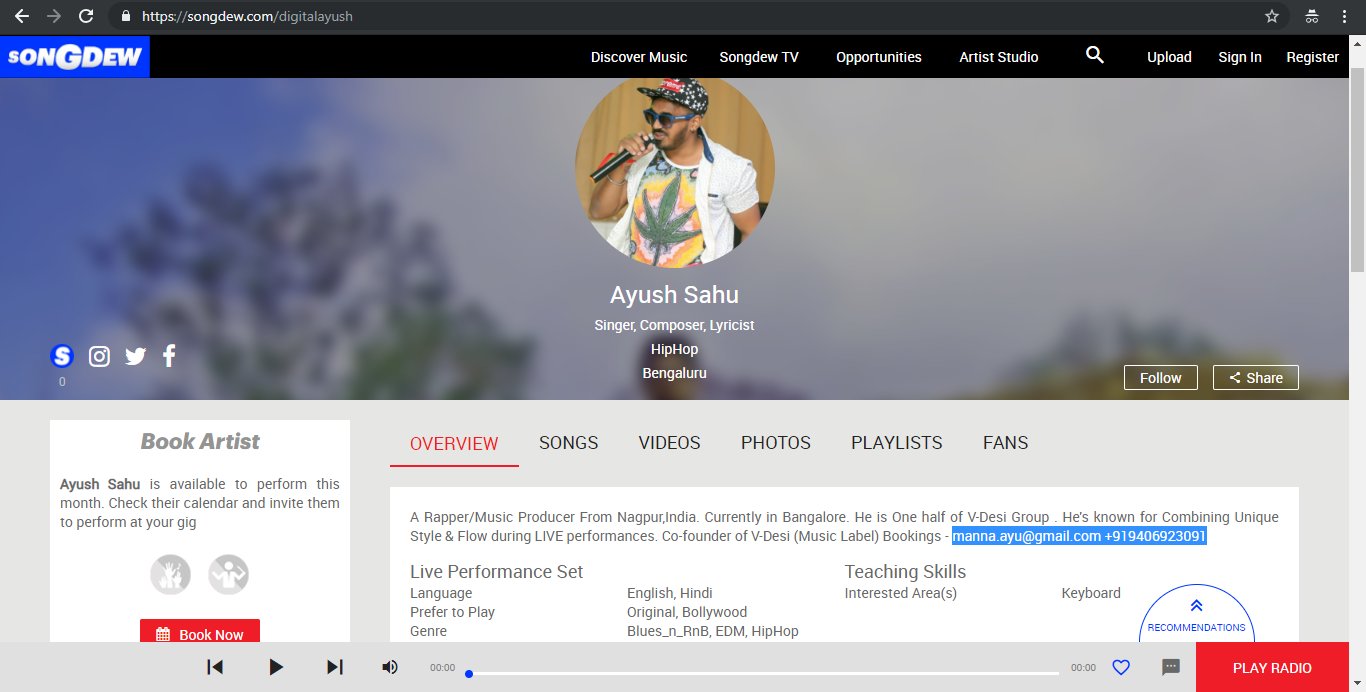Click the teaching round icon

pyautogui.click(x=229, y=575)
